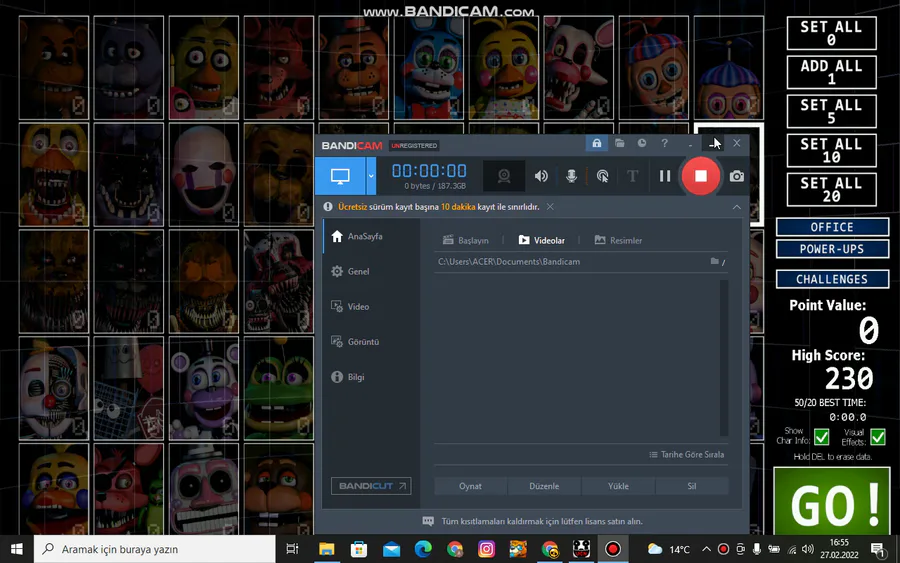900x563 pixels.
Task: Click the taskbar search box
Action: pos(154,549)
